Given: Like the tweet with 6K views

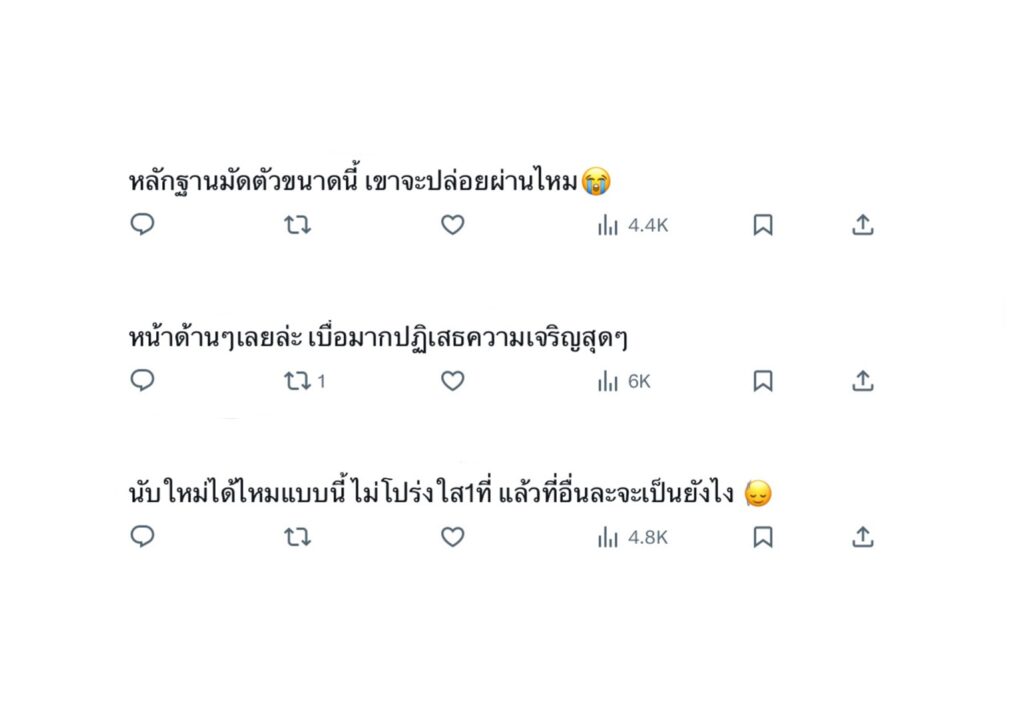Looking at the screenshot, I should point(453,381).
